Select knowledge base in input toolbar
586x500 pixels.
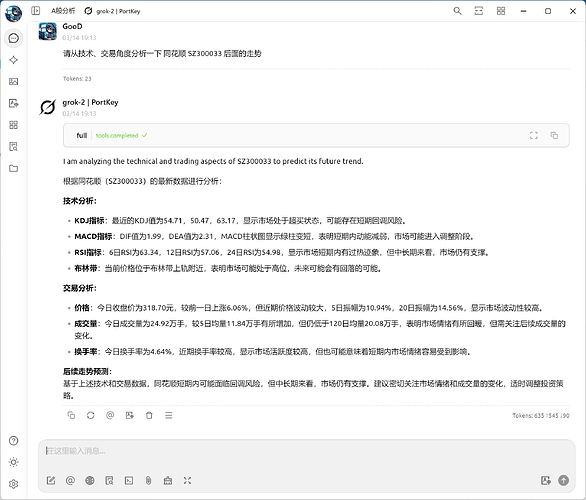coord(109,481)
